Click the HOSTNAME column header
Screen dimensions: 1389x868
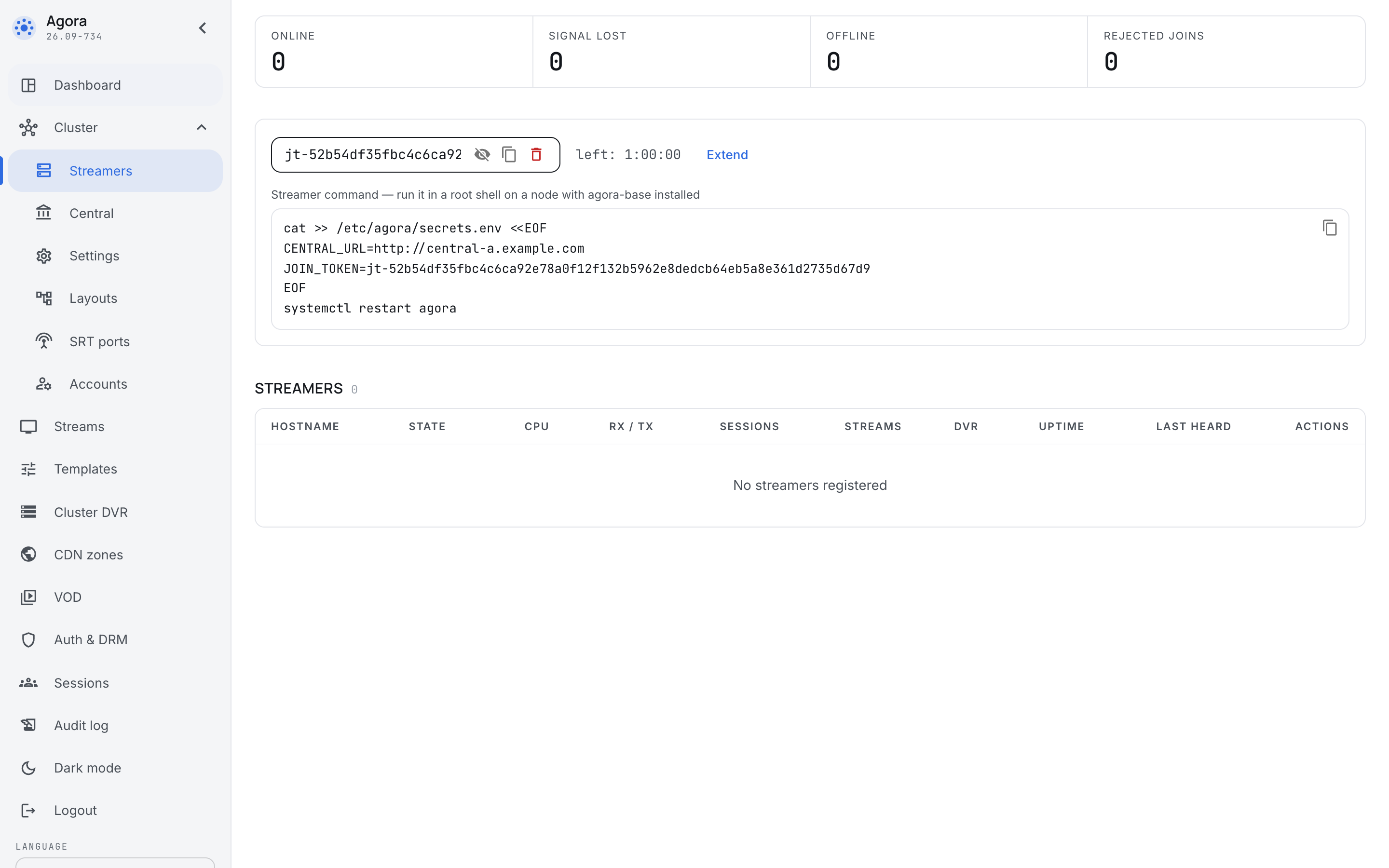click(x=305, y=426)
